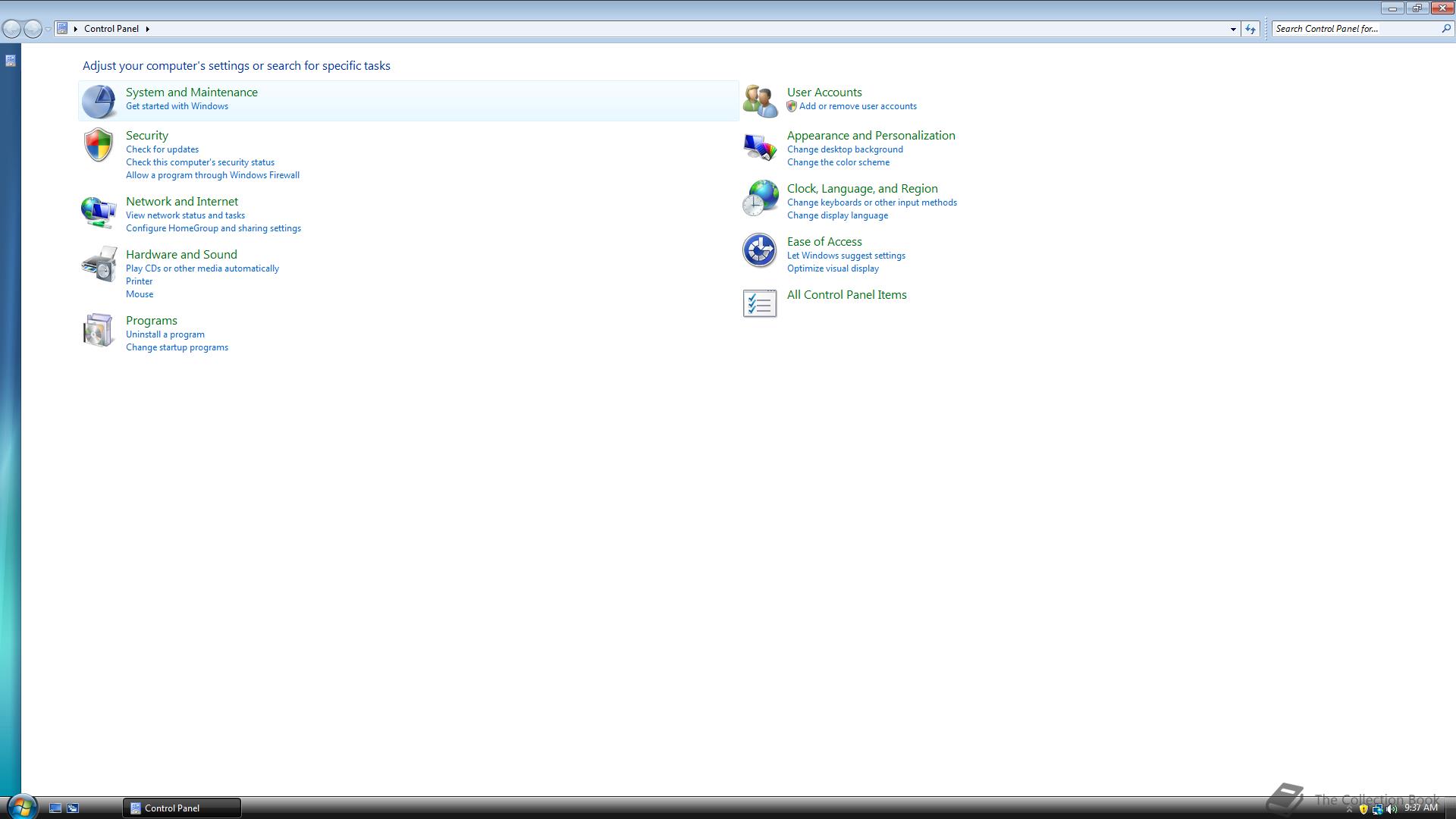Select View network status and tasks
1456x819 pixels.
click(x=185, y=215)
